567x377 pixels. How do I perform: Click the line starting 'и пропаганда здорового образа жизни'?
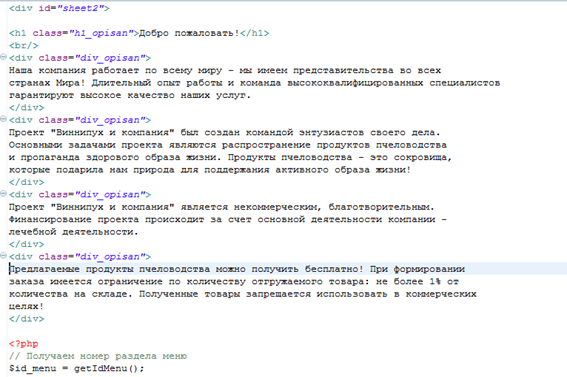tap(230, 158)
